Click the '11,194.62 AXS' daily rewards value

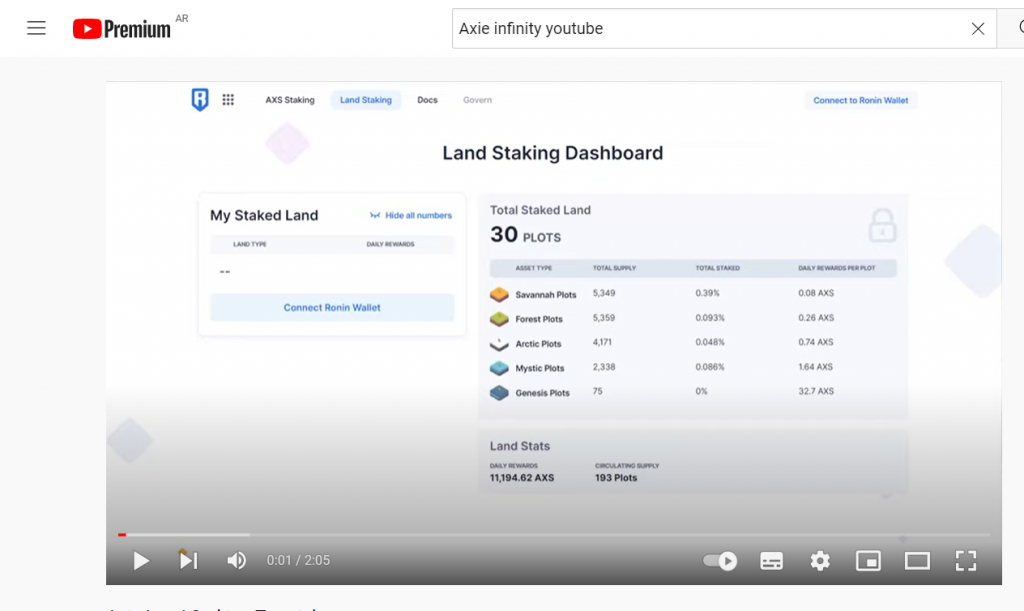pos(522,478)
